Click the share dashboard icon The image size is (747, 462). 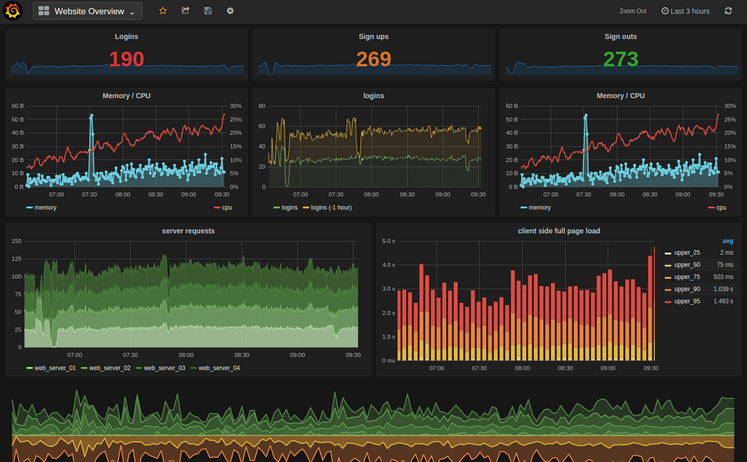click(185, 11)
